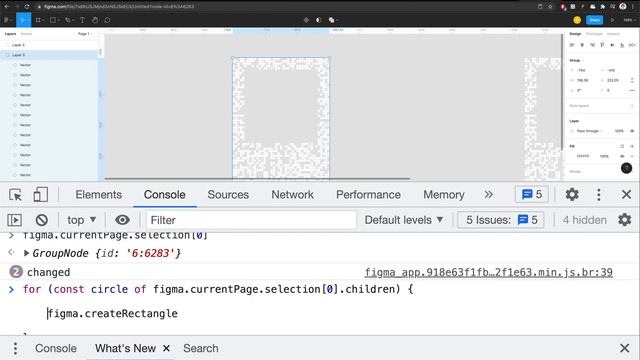Click the align horizontal centers icon
This screenshot has height=360, width=640.
point(582,45)
